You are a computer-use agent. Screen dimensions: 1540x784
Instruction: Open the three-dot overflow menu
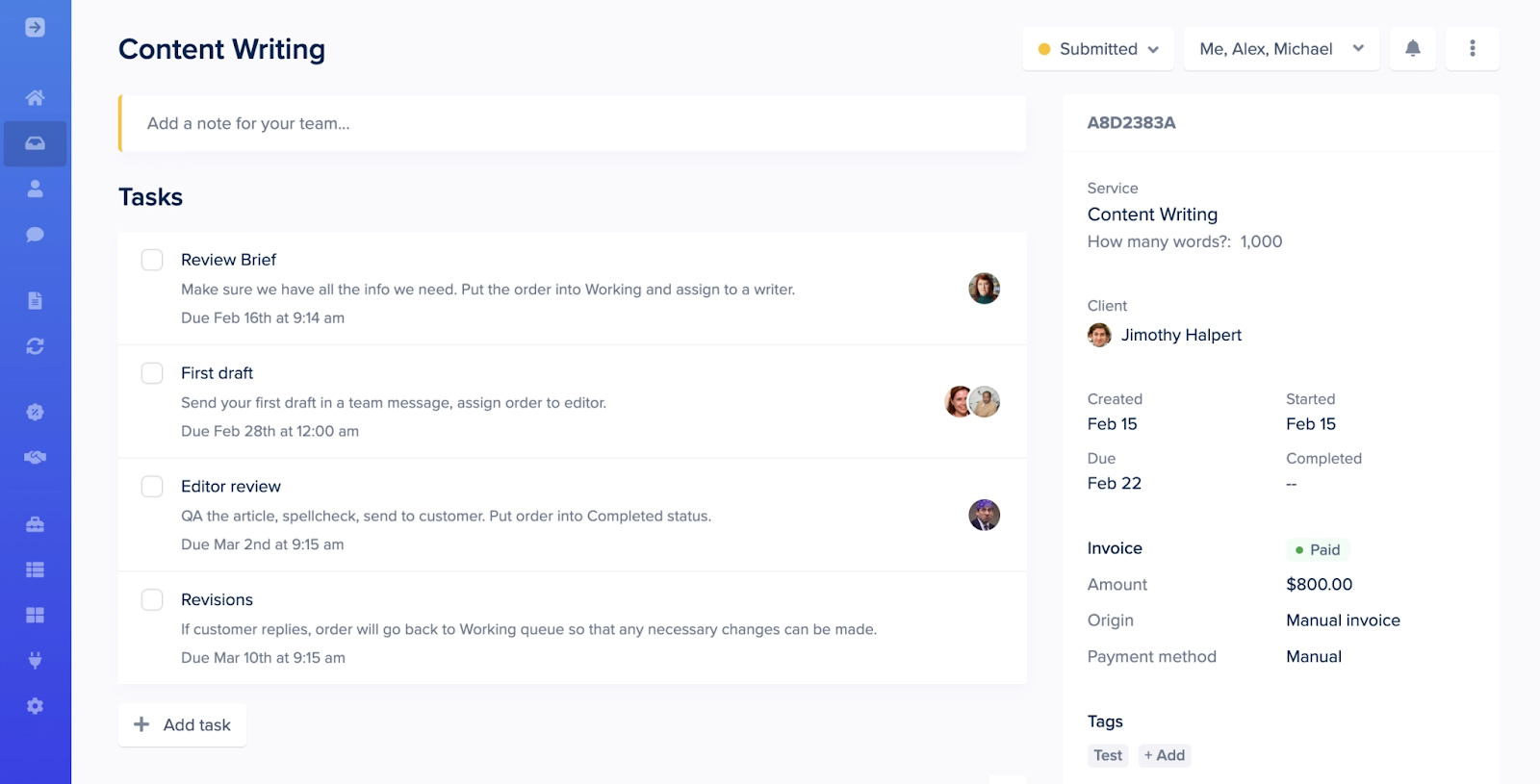(x=1472, y=48)
